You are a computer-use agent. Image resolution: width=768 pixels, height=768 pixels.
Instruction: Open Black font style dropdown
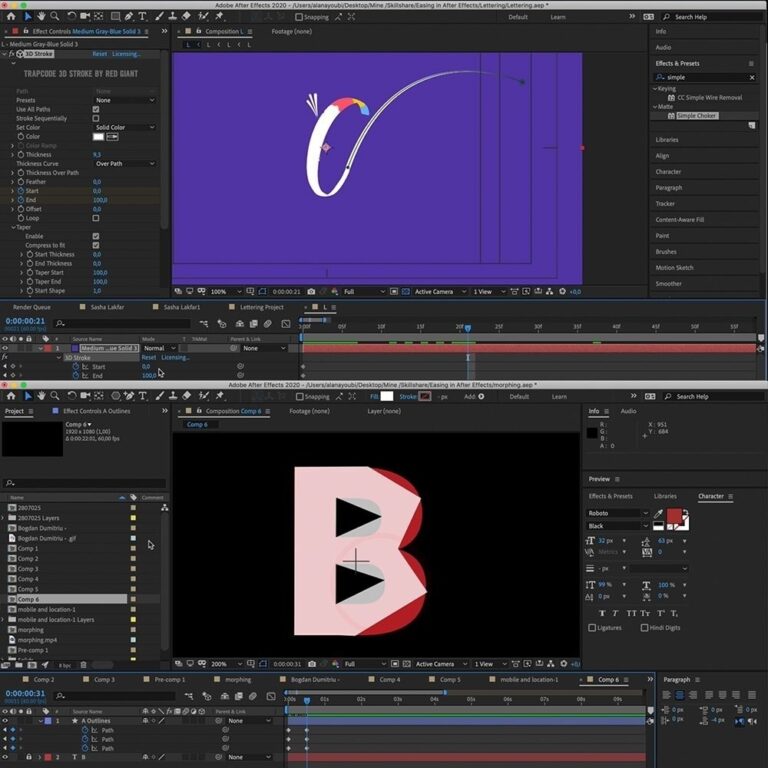point(617,526)
